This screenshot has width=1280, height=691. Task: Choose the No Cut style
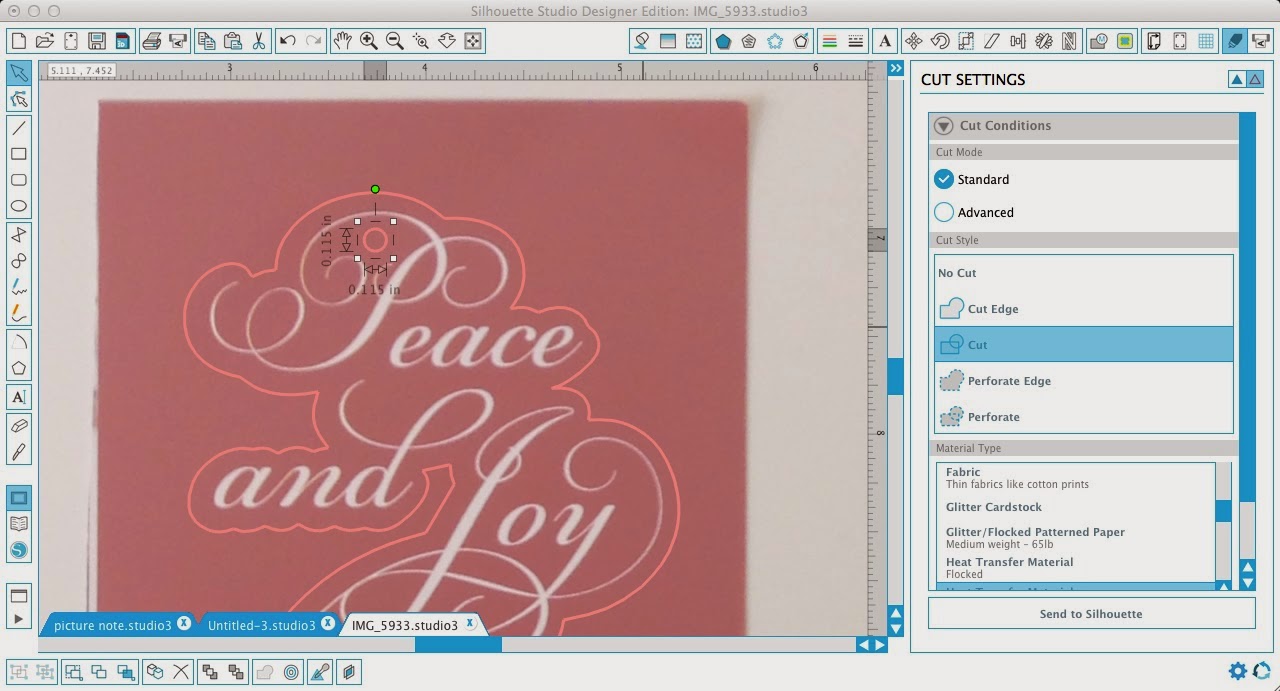pos(1084,273)
